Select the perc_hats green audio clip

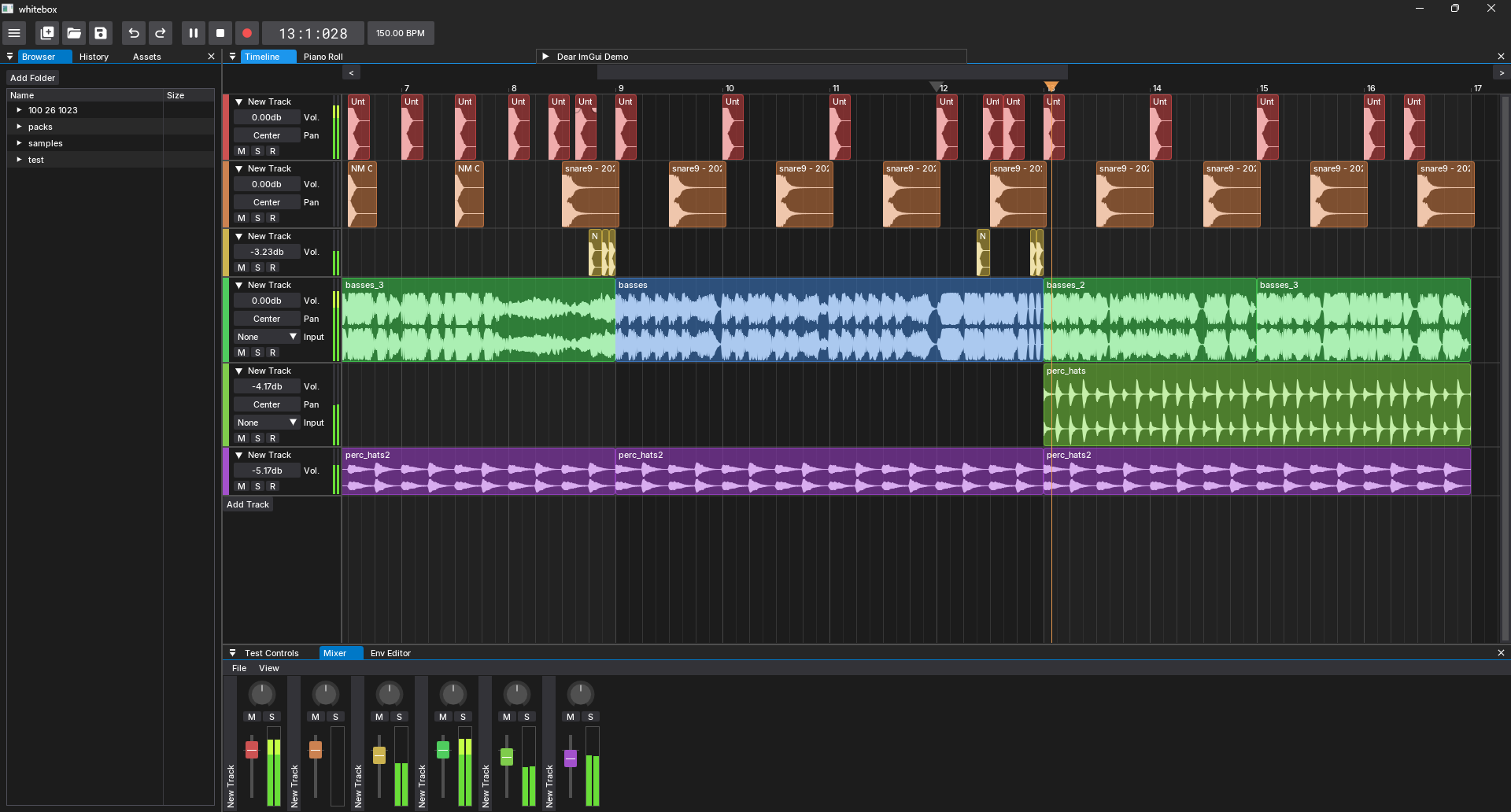click(1257, 404)
